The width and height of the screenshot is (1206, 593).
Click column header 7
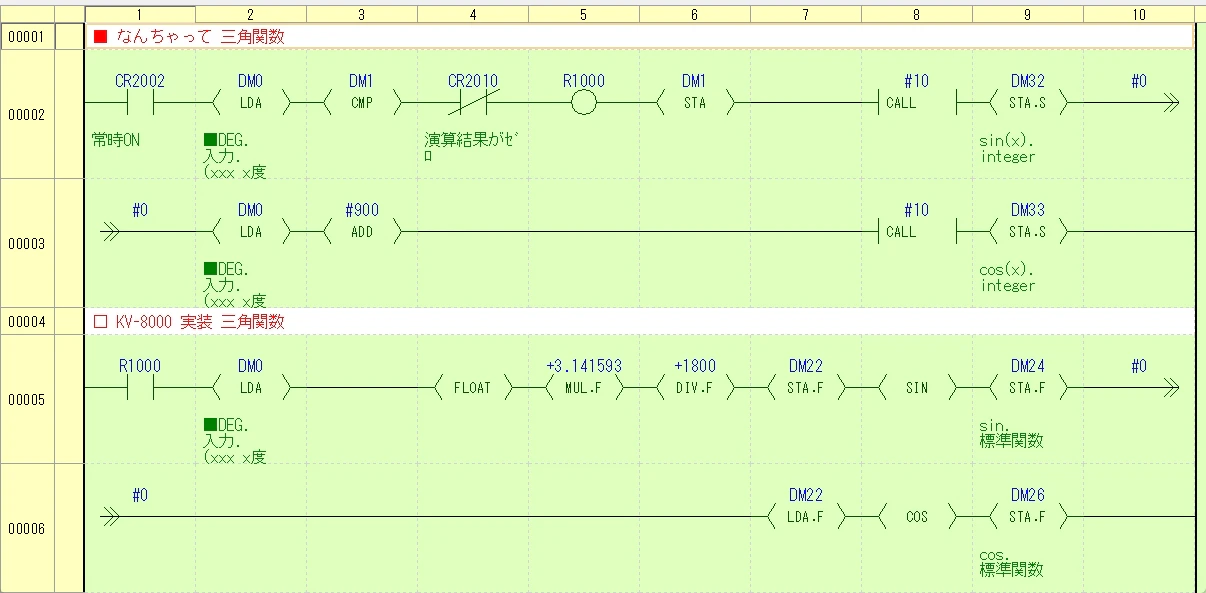pos(806,14)
